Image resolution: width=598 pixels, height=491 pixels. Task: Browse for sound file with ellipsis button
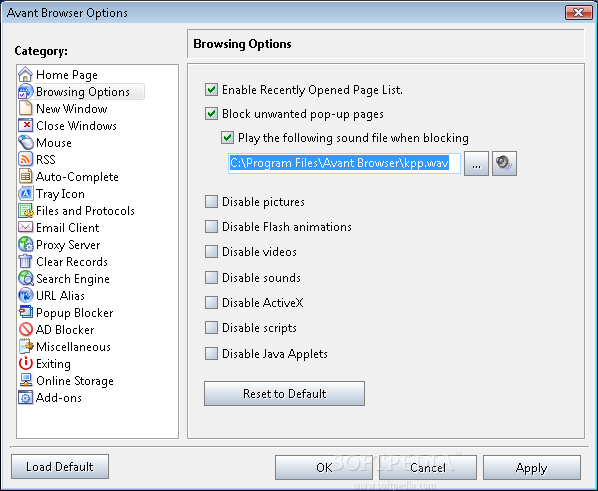(476, 164)
